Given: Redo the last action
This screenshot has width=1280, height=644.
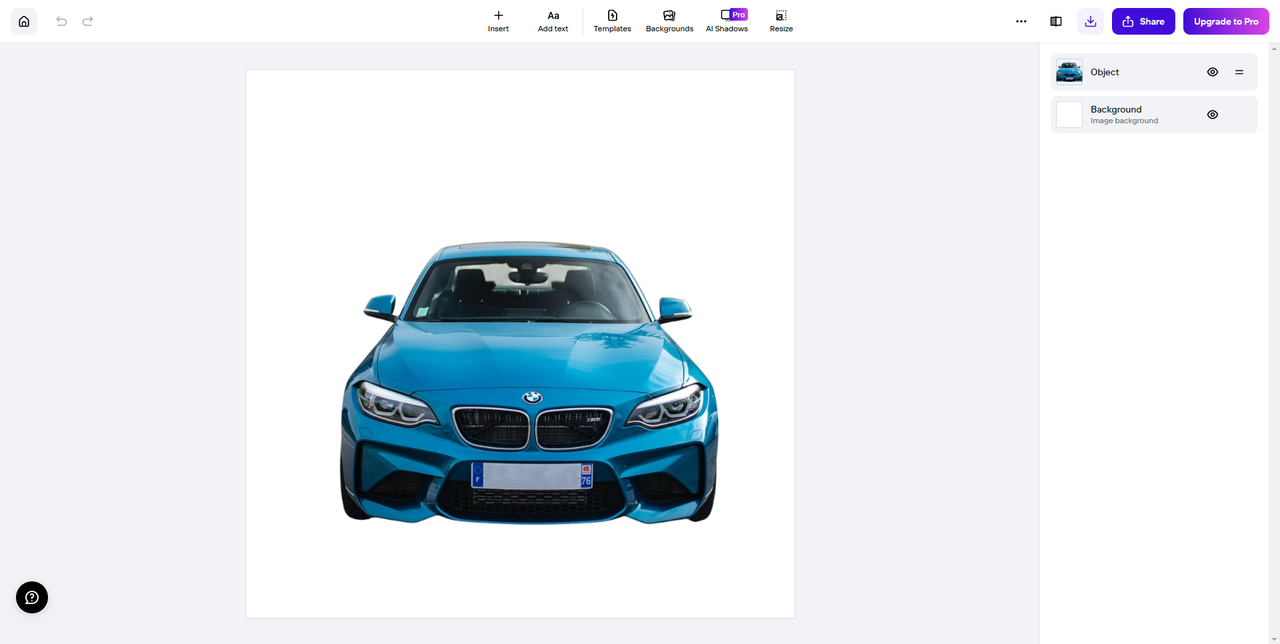Looking at the screenshot, I should [88, 21].
